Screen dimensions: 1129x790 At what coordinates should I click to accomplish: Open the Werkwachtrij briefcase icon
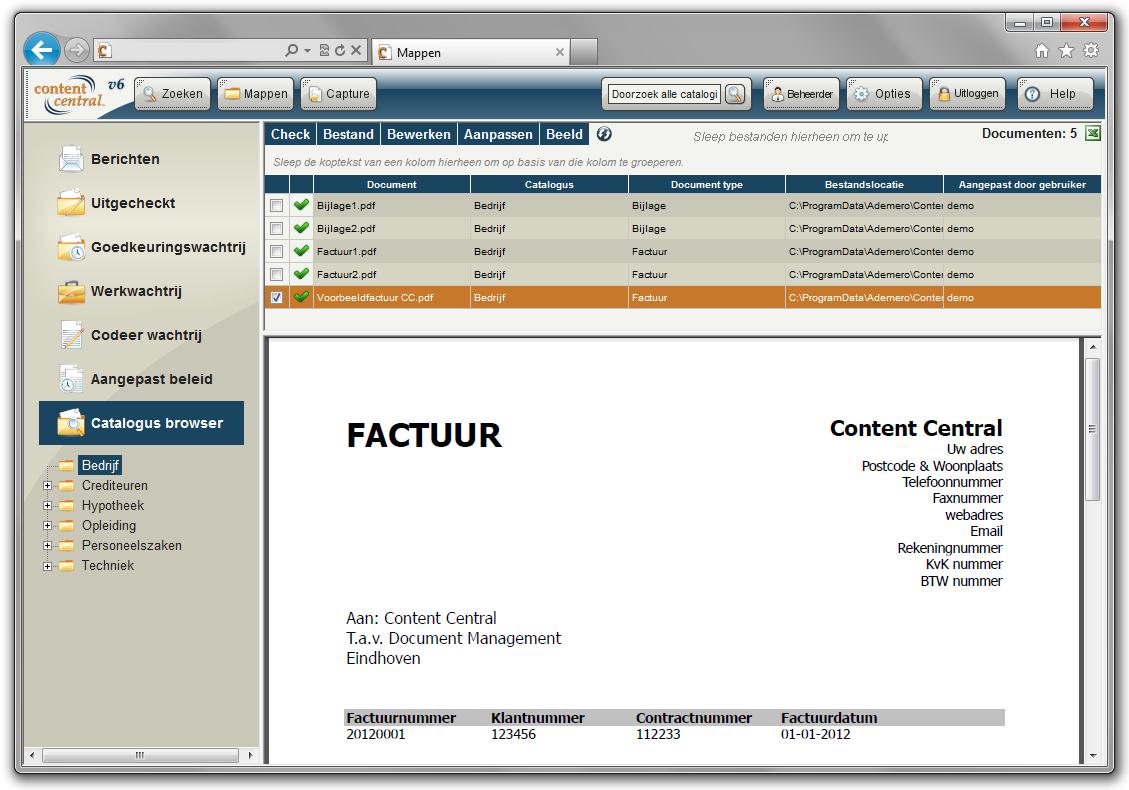pos(71,291)
